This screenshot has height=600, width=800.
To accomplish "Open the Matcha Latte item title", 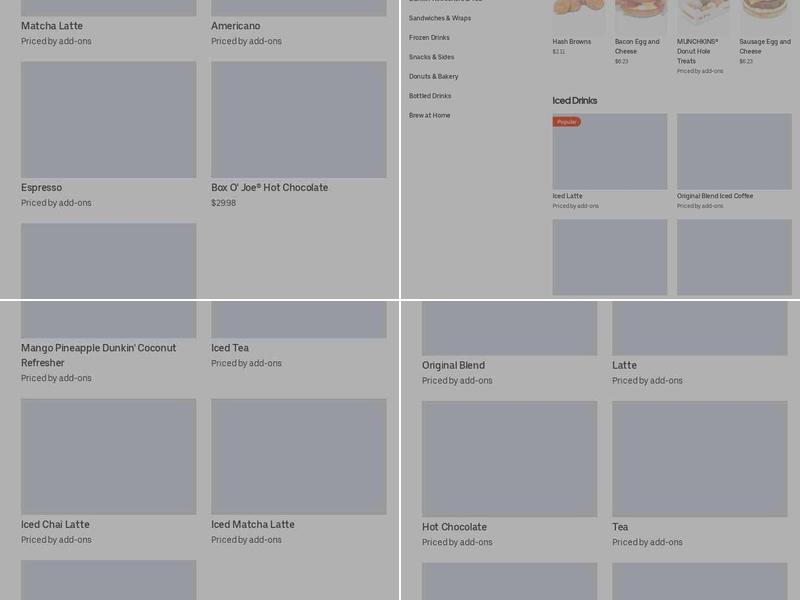I will pos(52,26).
